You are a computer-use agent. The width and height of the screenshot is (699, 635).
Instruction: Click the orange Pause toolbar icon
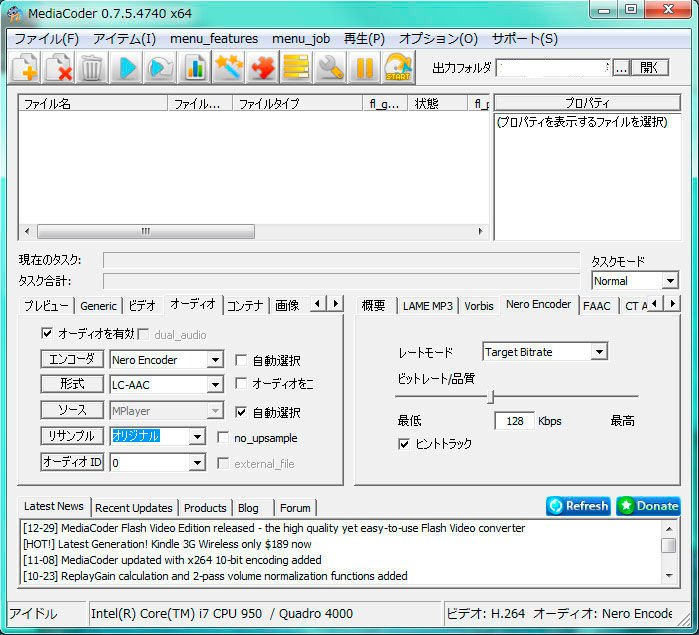point(364,67)
